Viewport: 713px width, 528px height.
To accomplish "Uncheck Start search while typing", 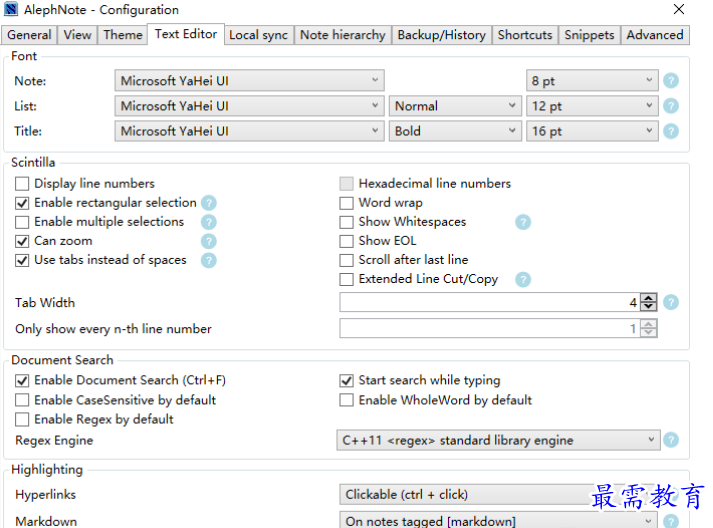I will (346, 380).
